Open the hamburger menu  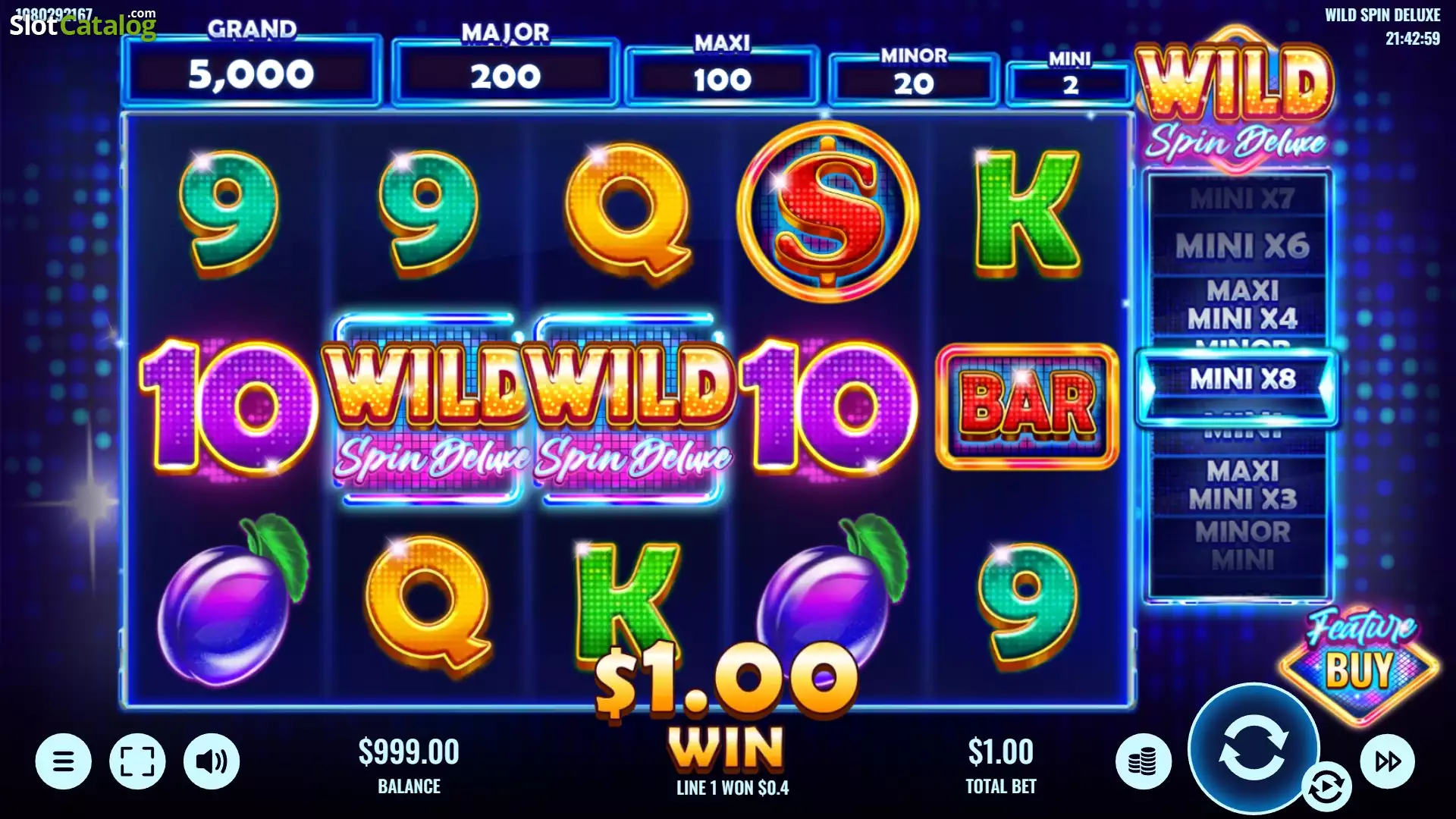[64, 761]
